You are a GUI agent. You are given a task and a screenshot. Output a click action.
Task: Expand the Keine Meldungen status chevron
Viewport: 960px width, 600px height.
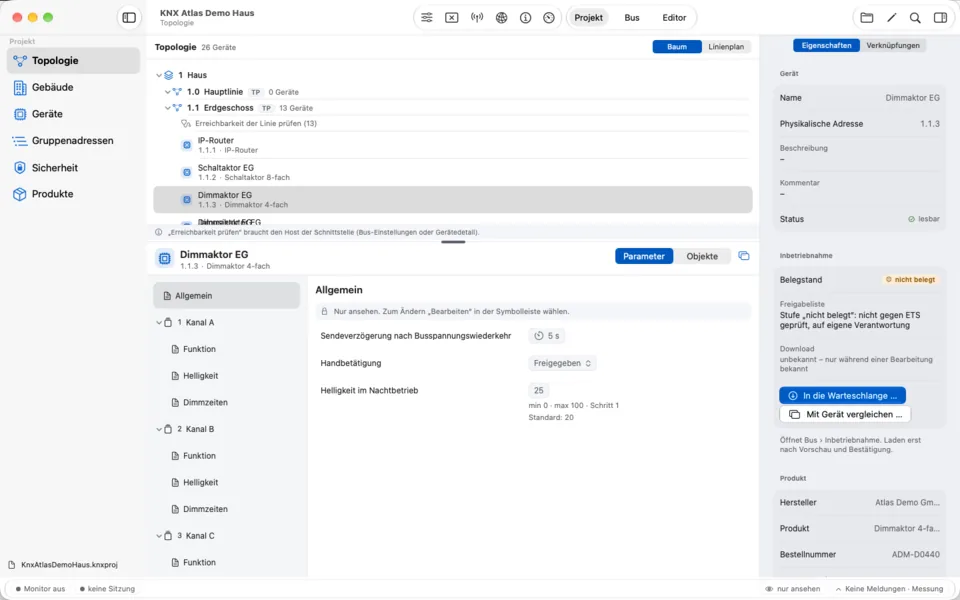(x=839, y=589)
